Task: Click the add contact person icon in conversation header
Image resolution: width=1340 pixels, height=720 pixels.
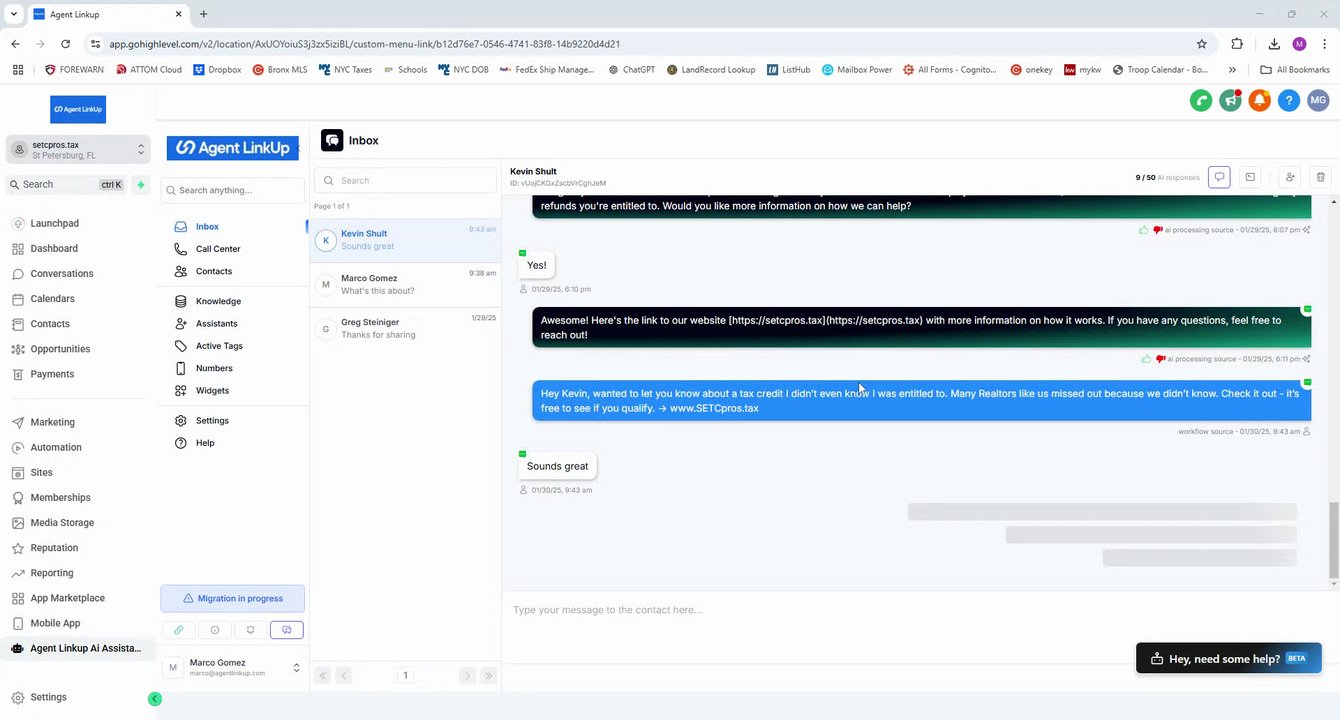Action: [x=1290, y=177]
